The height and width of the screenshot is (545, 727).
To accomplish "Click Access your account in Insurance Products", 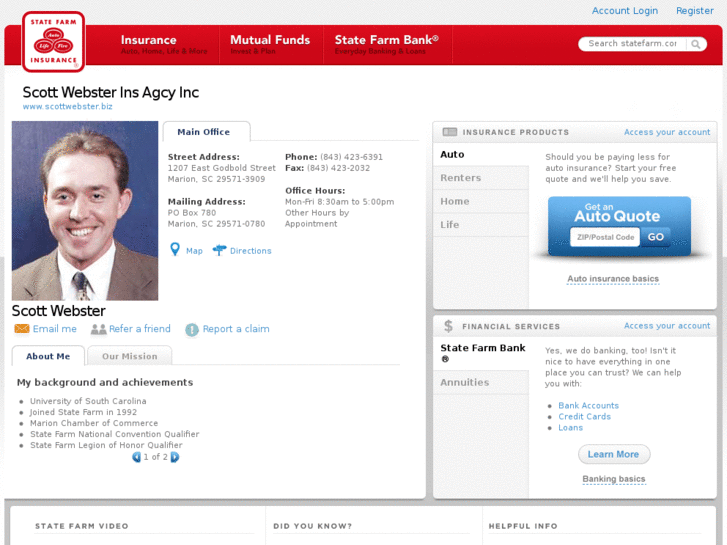I will [667, 132].
